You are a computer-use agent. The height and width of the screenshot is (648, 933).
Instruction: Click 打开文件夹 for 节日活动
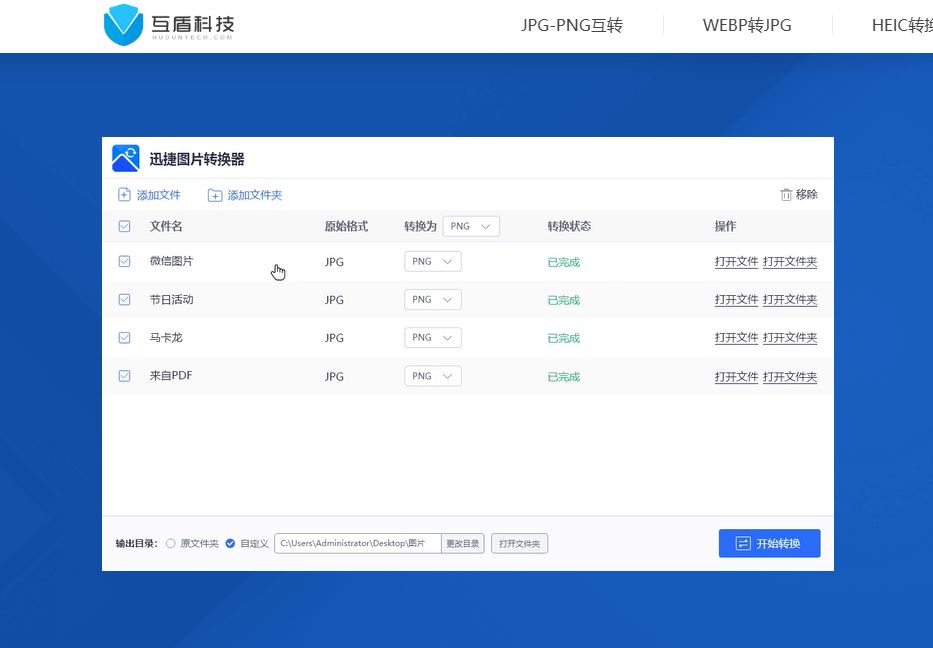click(790, 300)
